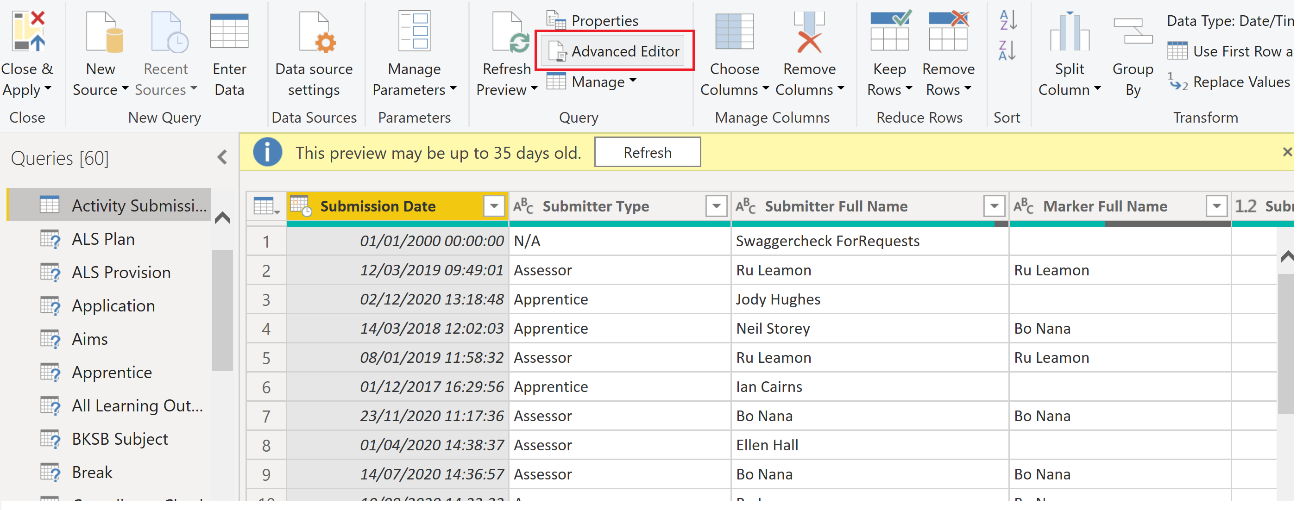The image size is (1303, 510).
Task: Expand the Manage Parameters dropdown
Action: tap(452, 90)
